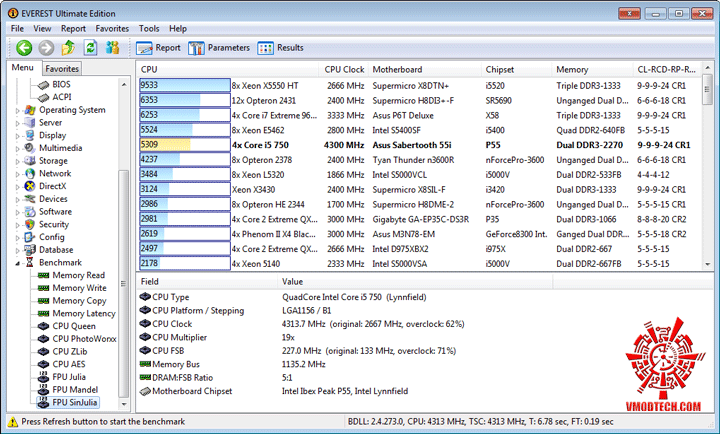This screenshot has height=434, width=720.
Task: Select the FPU Mandel benchmark
Action: (75, 390)
